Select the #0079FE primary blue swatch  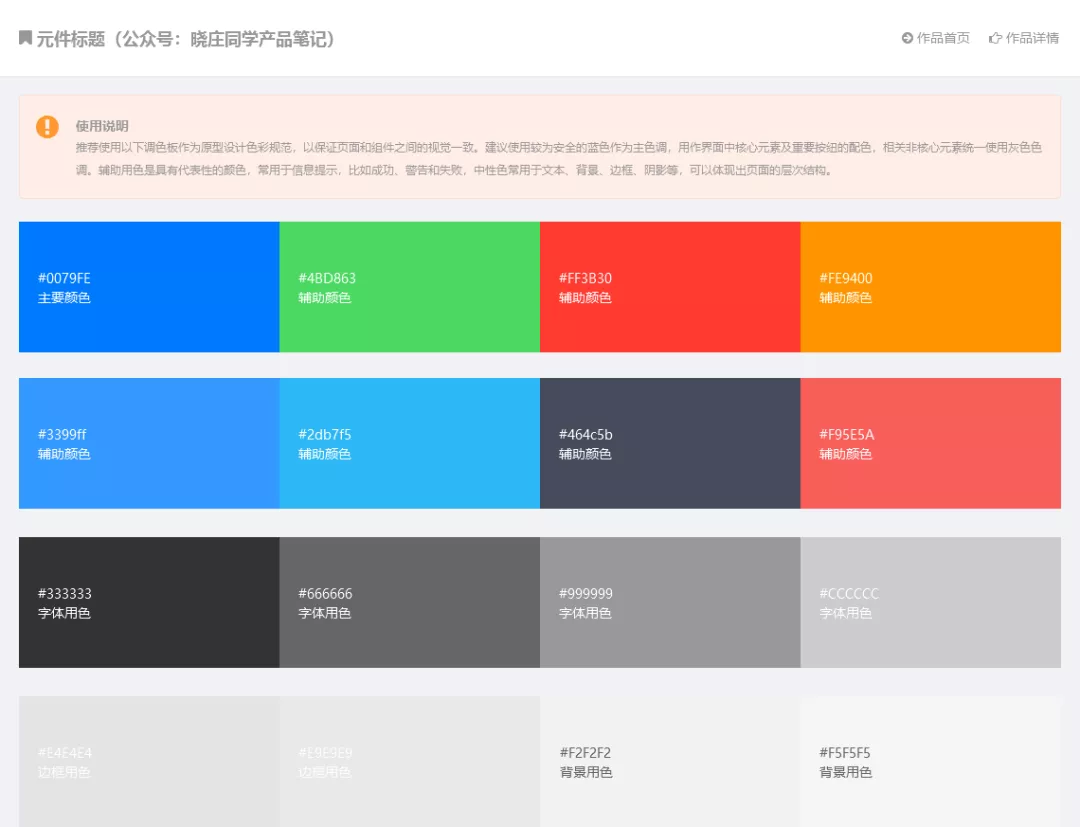pos(149,286)
